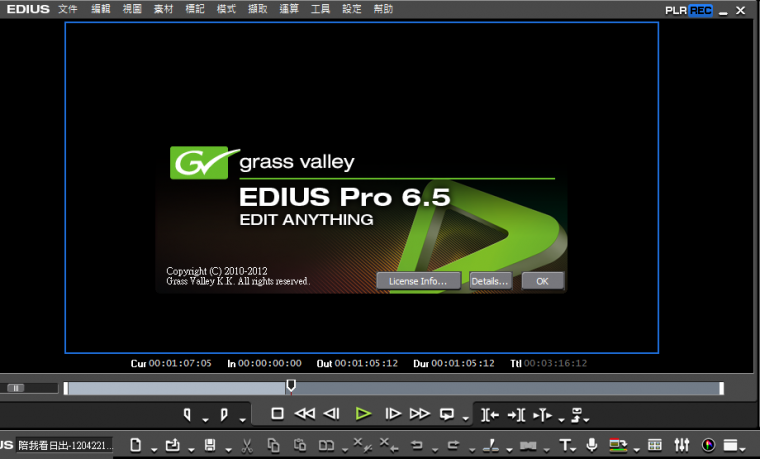Save the project with the floppy icon
760x459 pixels.
(x=210, y=445)
